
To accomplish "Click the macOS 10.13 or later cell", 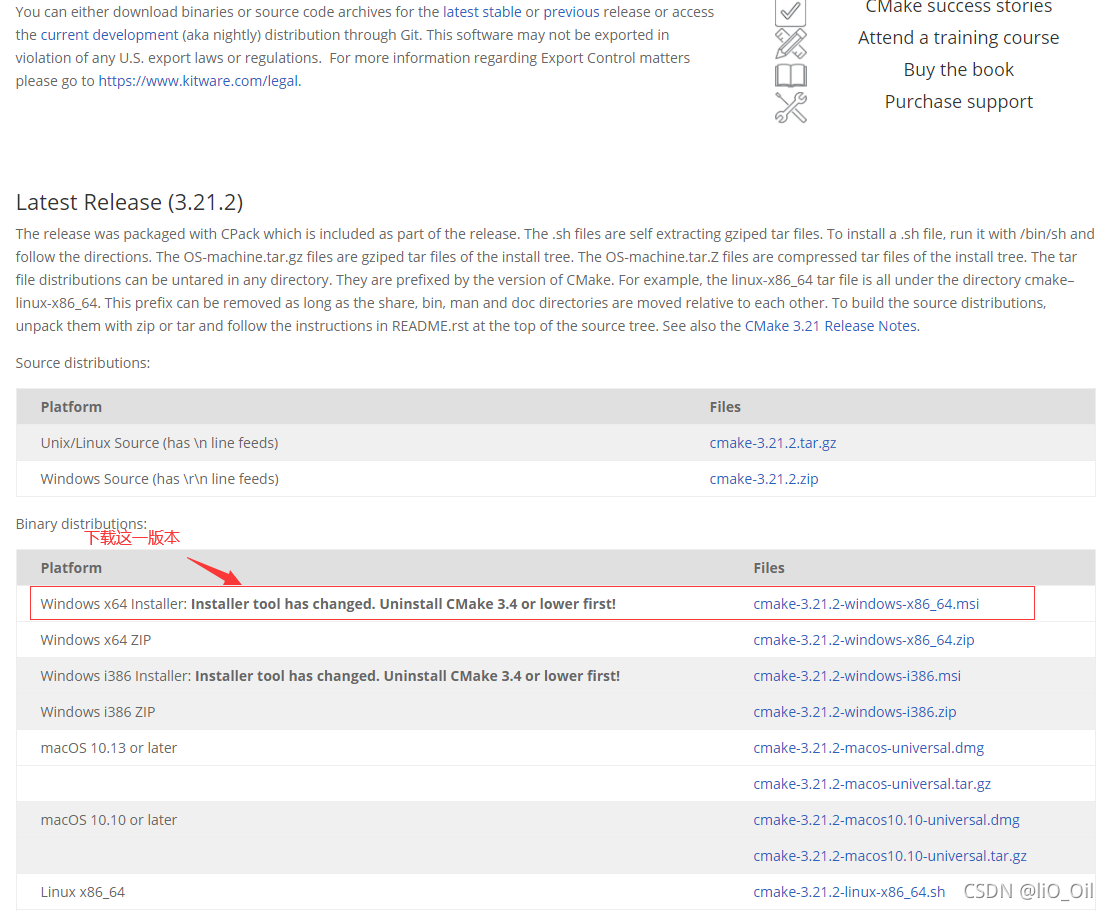I will 109,748.
